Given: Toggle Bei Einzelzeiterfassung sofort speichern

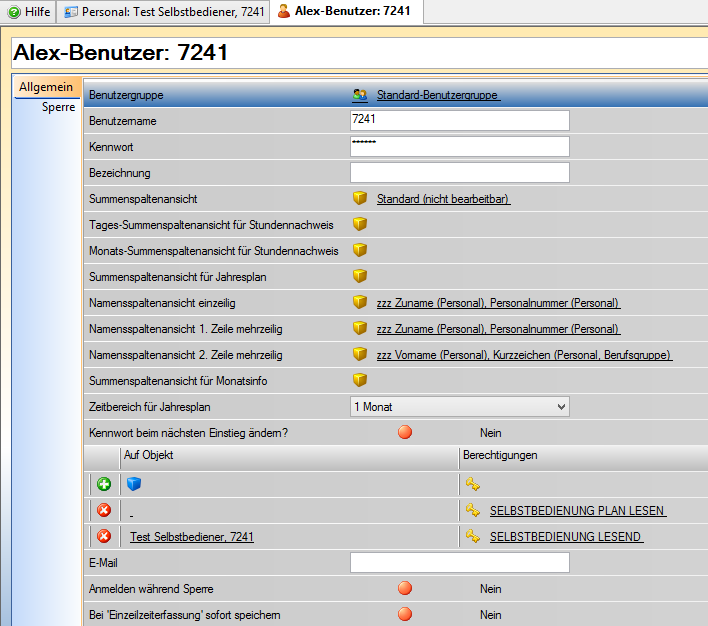Looking at the screenshot, I should (405, 615).
